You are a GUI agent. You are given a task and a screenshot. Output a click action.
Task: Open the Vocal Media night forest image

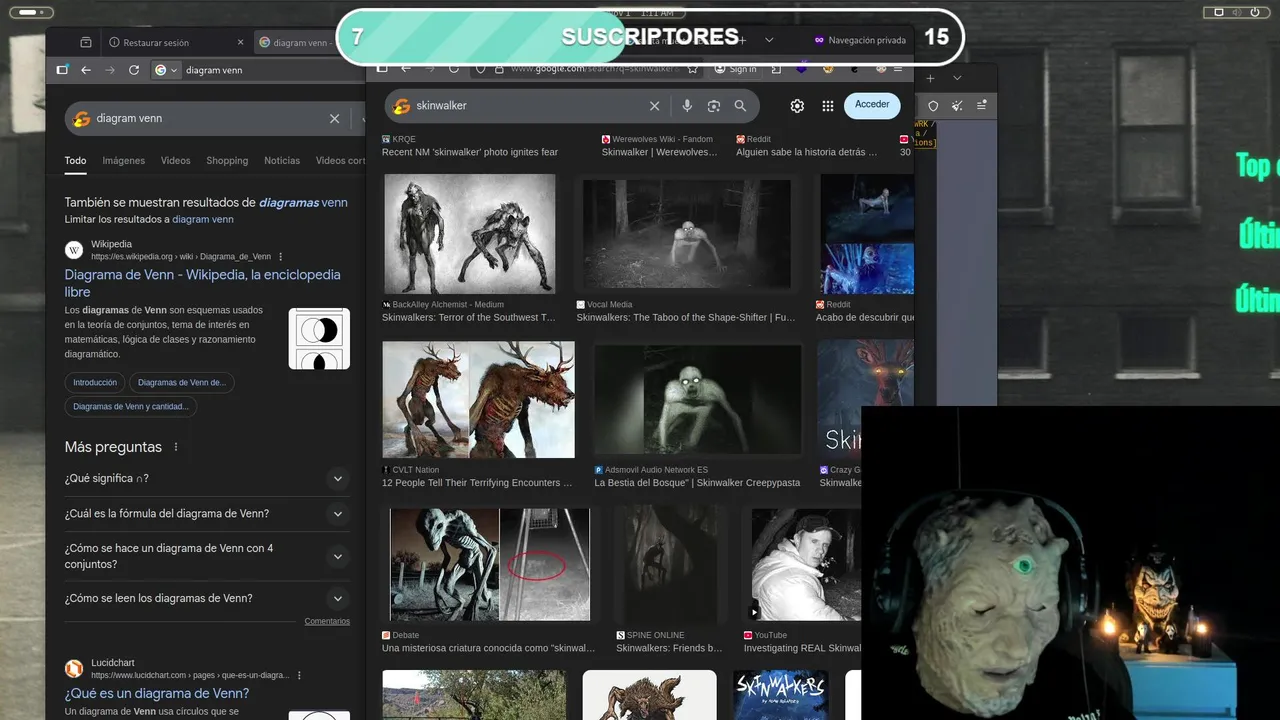[686, 234]
